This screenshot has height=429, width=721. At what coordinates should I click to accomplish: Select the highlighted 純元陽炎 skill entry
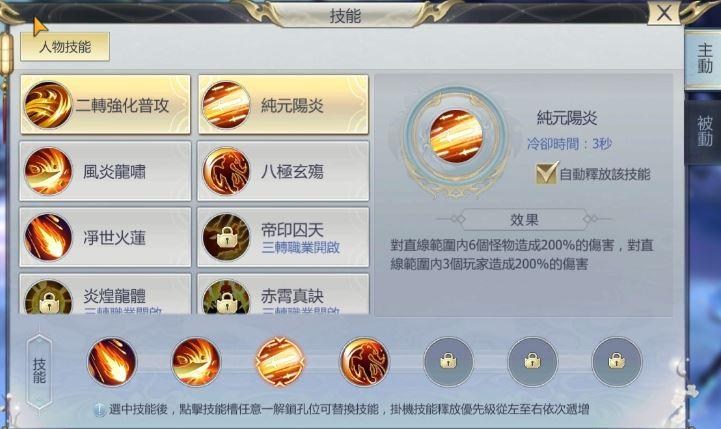(283, 105)
